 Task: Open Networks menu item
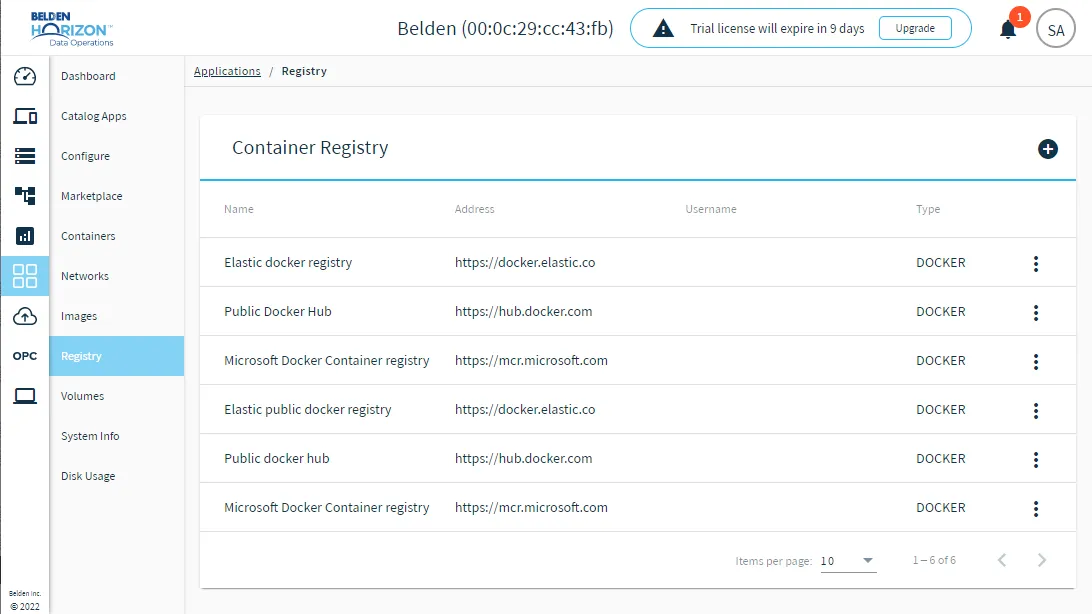point(84,276)
